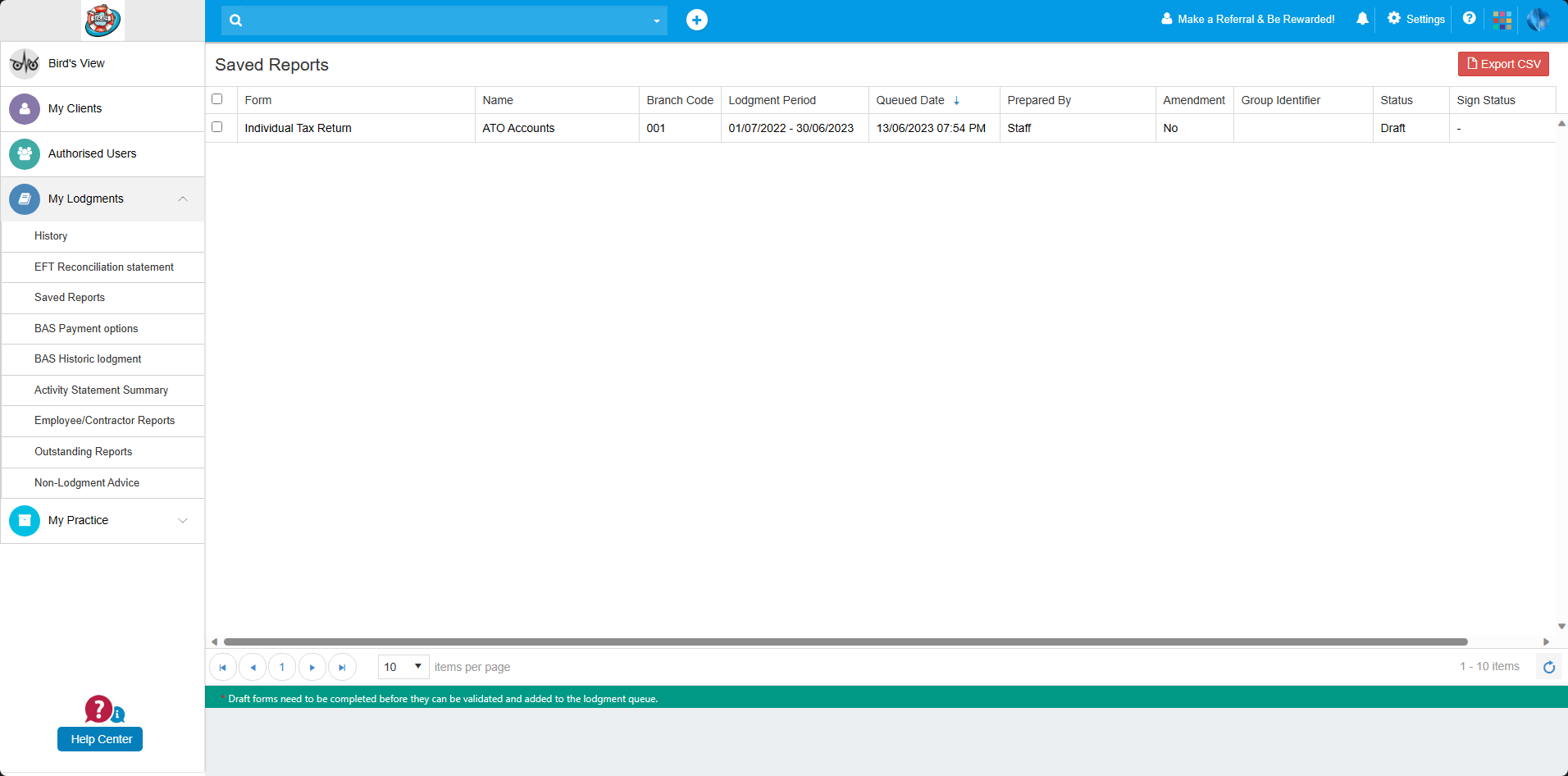Viewport: 1568px width, 776px height.
Task: Tick the select-all checkbox in header
Action: coord(217,99)
